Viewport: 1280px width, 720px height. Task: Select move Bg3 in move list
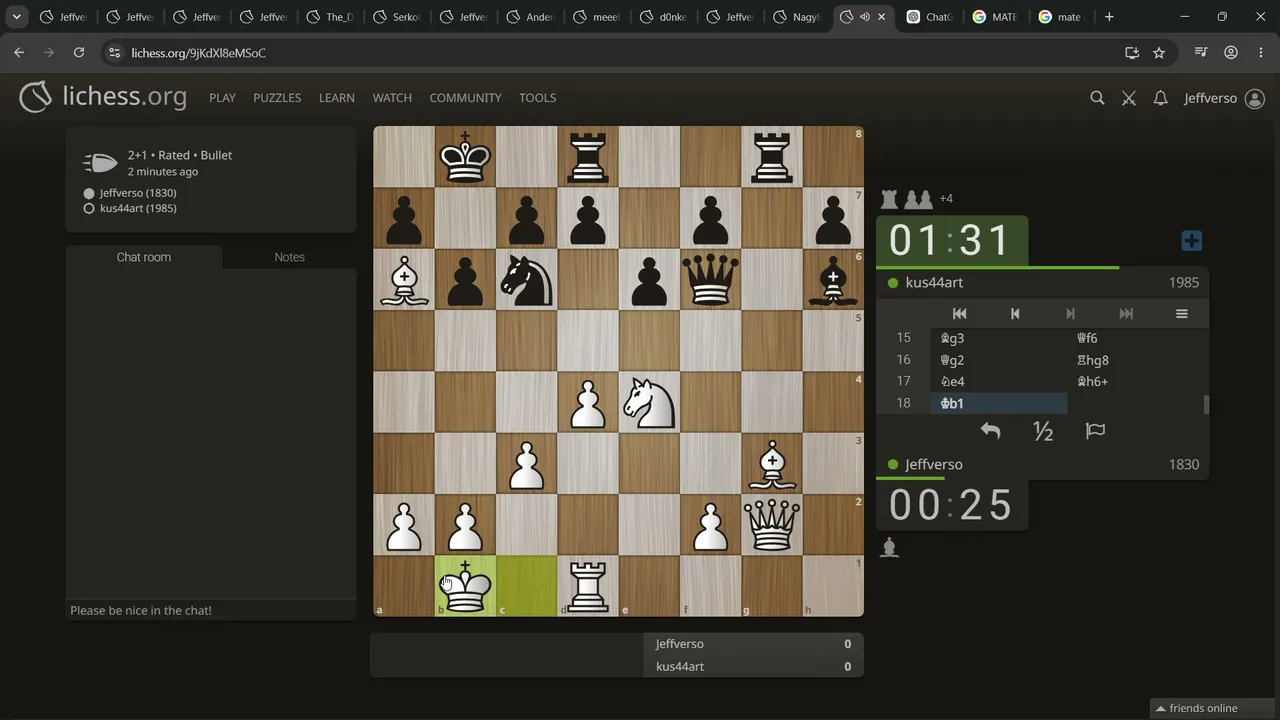coord(999,338)
